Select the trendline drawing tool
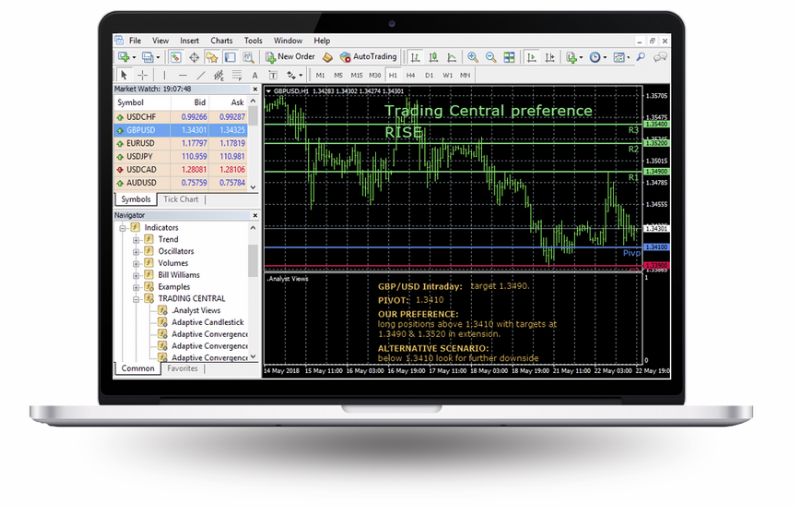Screen dimensions: 794x508 click(201, 75)
